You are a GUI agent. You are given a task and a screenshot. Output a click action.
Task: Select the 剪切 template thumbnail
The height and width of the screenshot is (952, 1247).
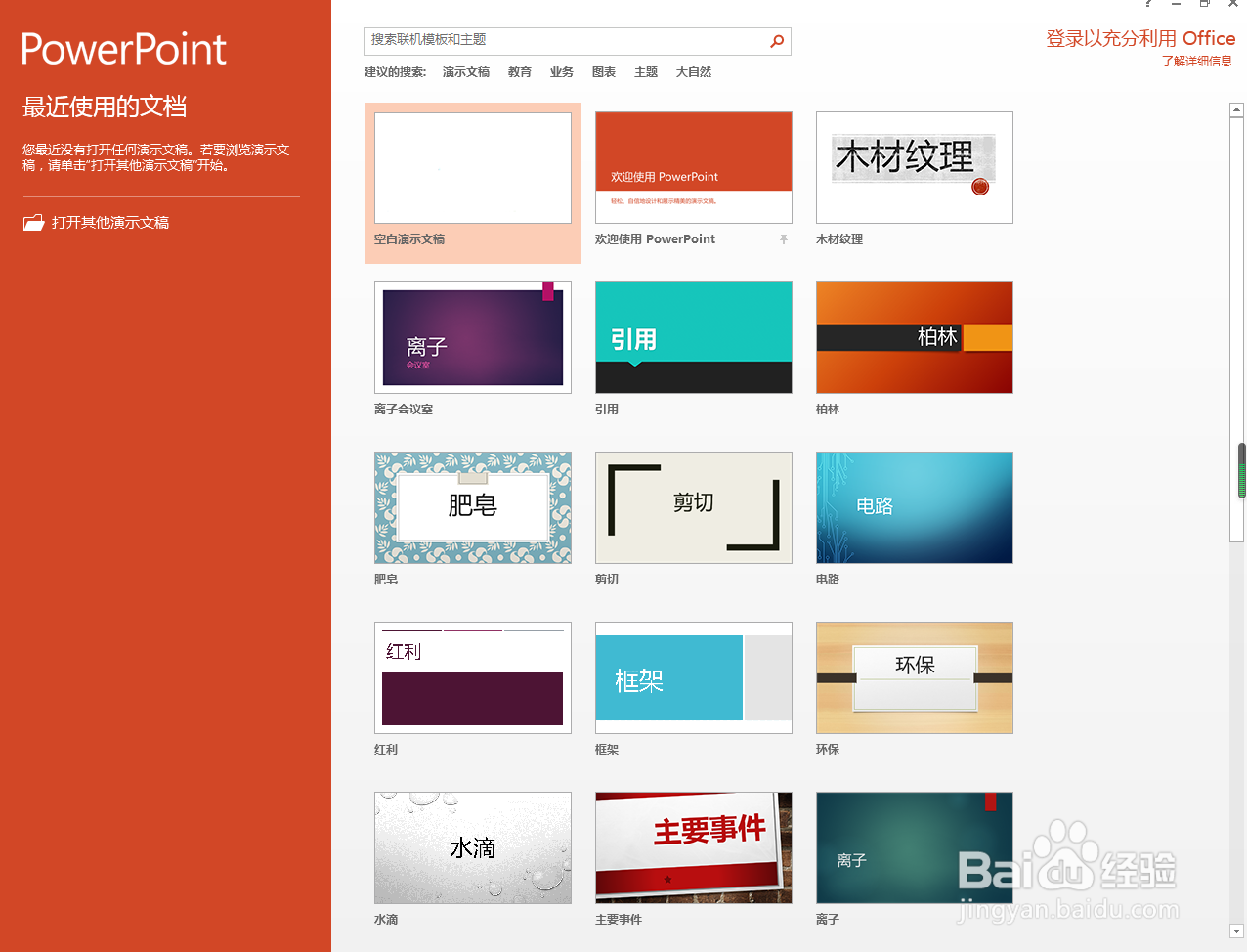(x=694, y=508)
